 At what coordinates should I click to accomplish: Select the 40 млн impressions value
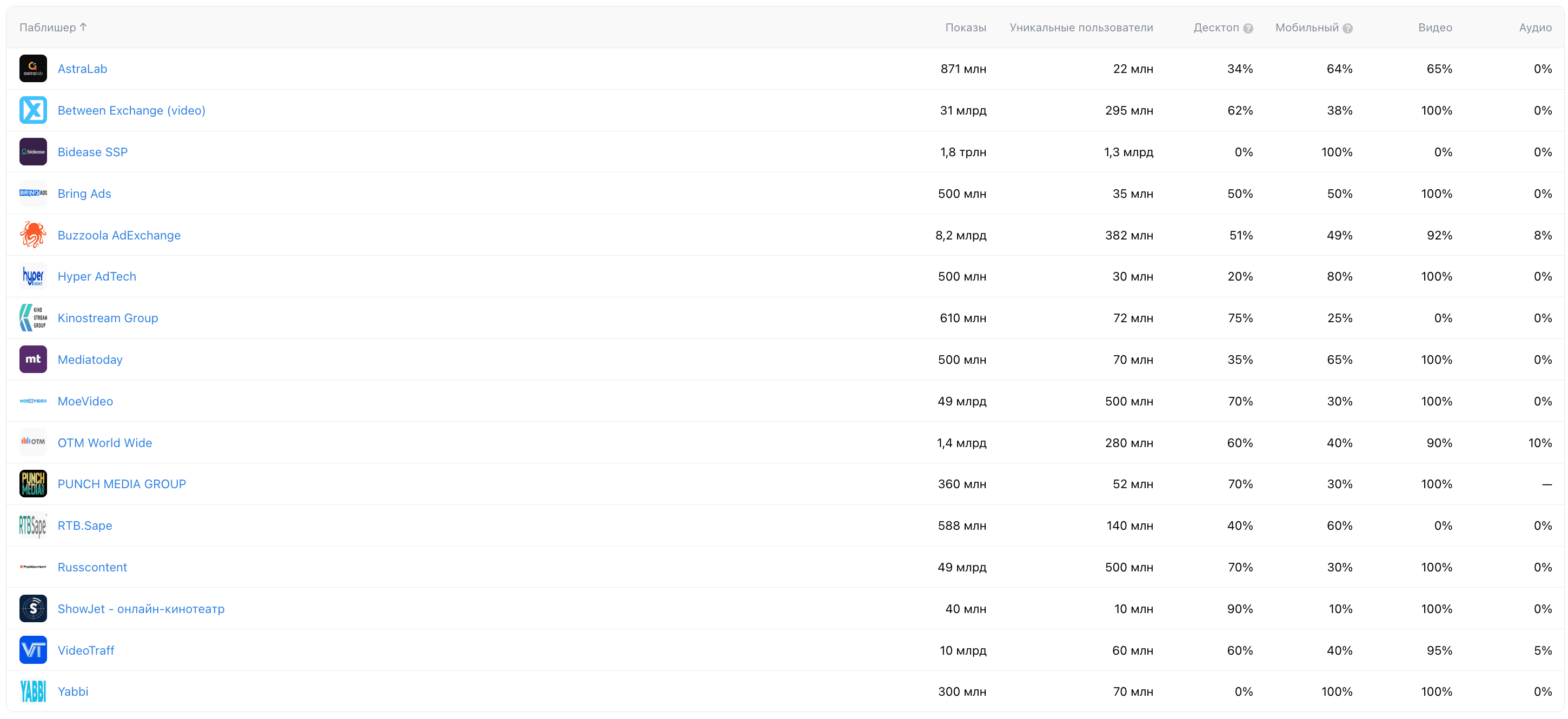click(965, 609)
